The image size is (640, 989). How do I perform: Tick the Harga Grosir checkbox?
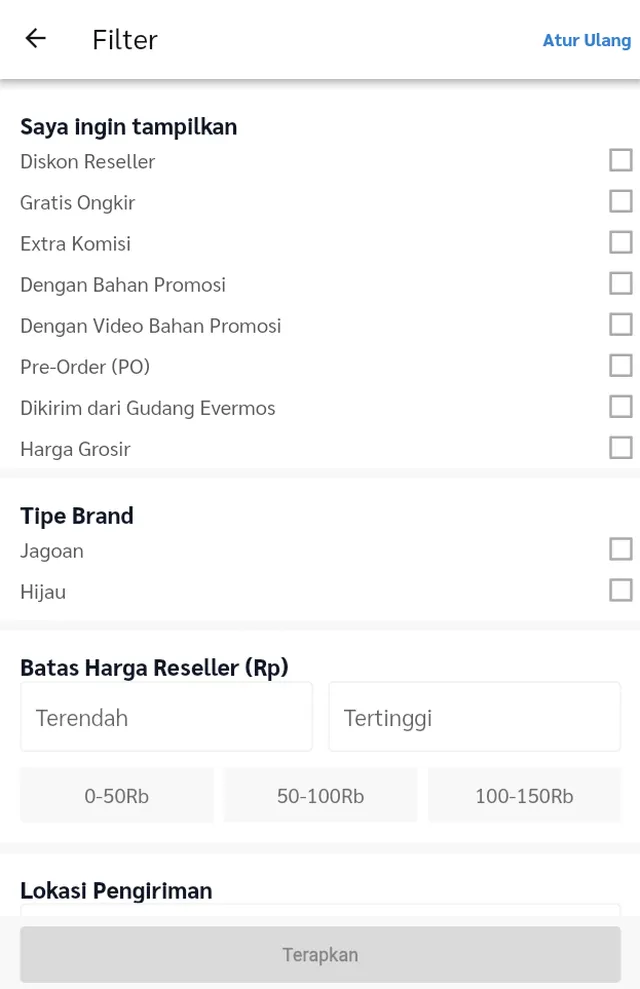point(620,447)
